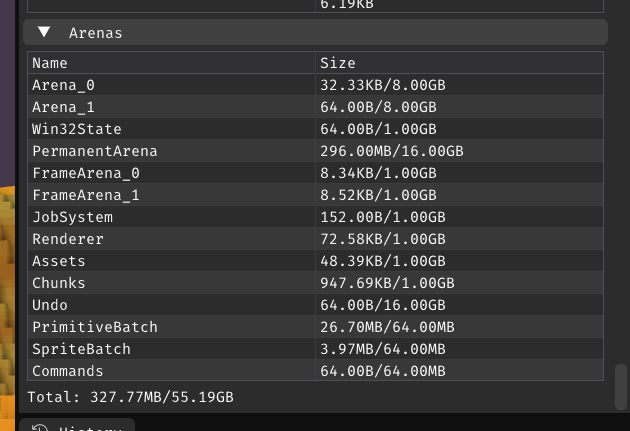Click the Commands size 64.00B/64.00MB

pos(383,371)
